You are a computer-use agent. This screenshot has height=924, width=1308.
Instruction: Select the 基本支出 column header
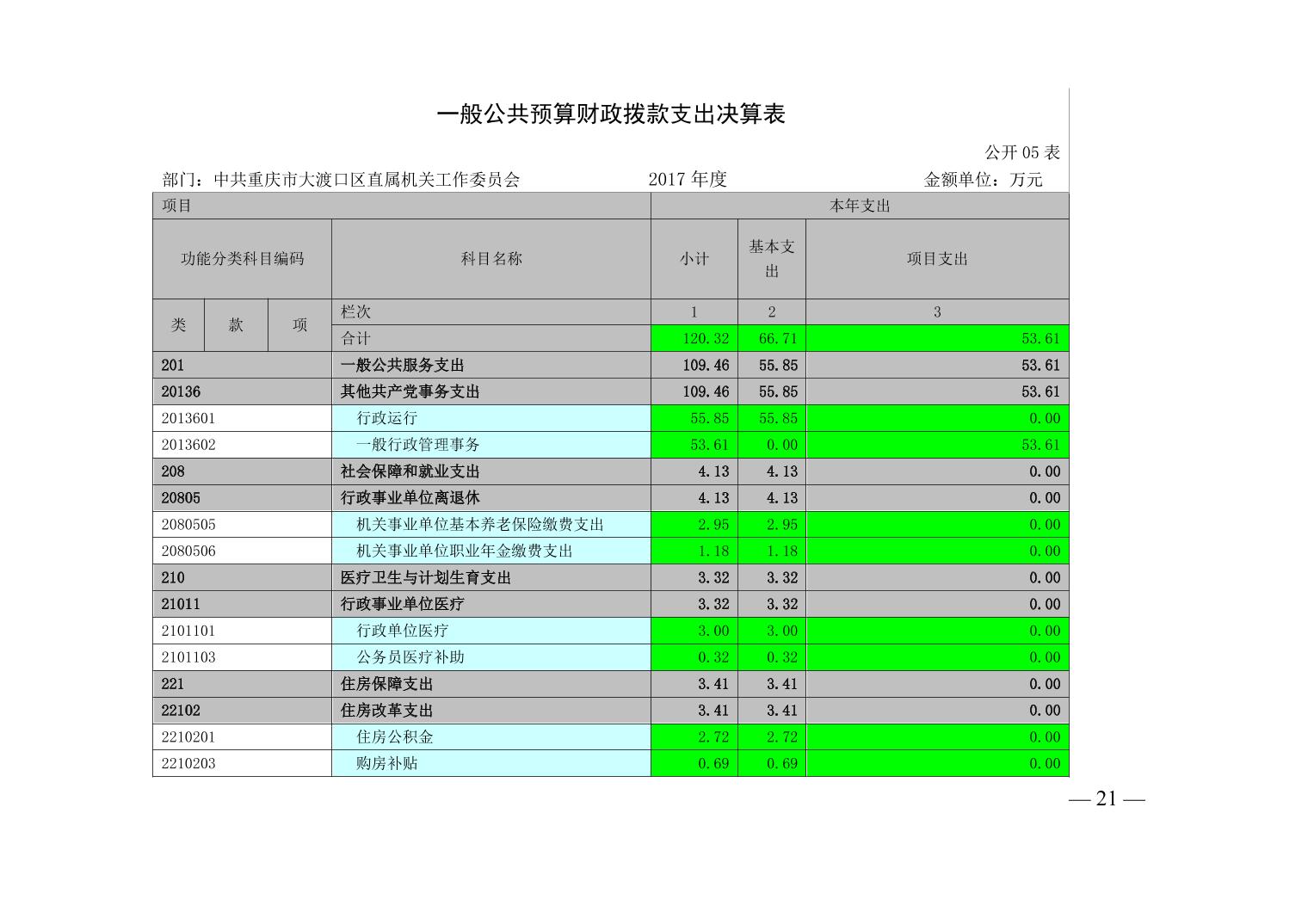click(771, 258)
